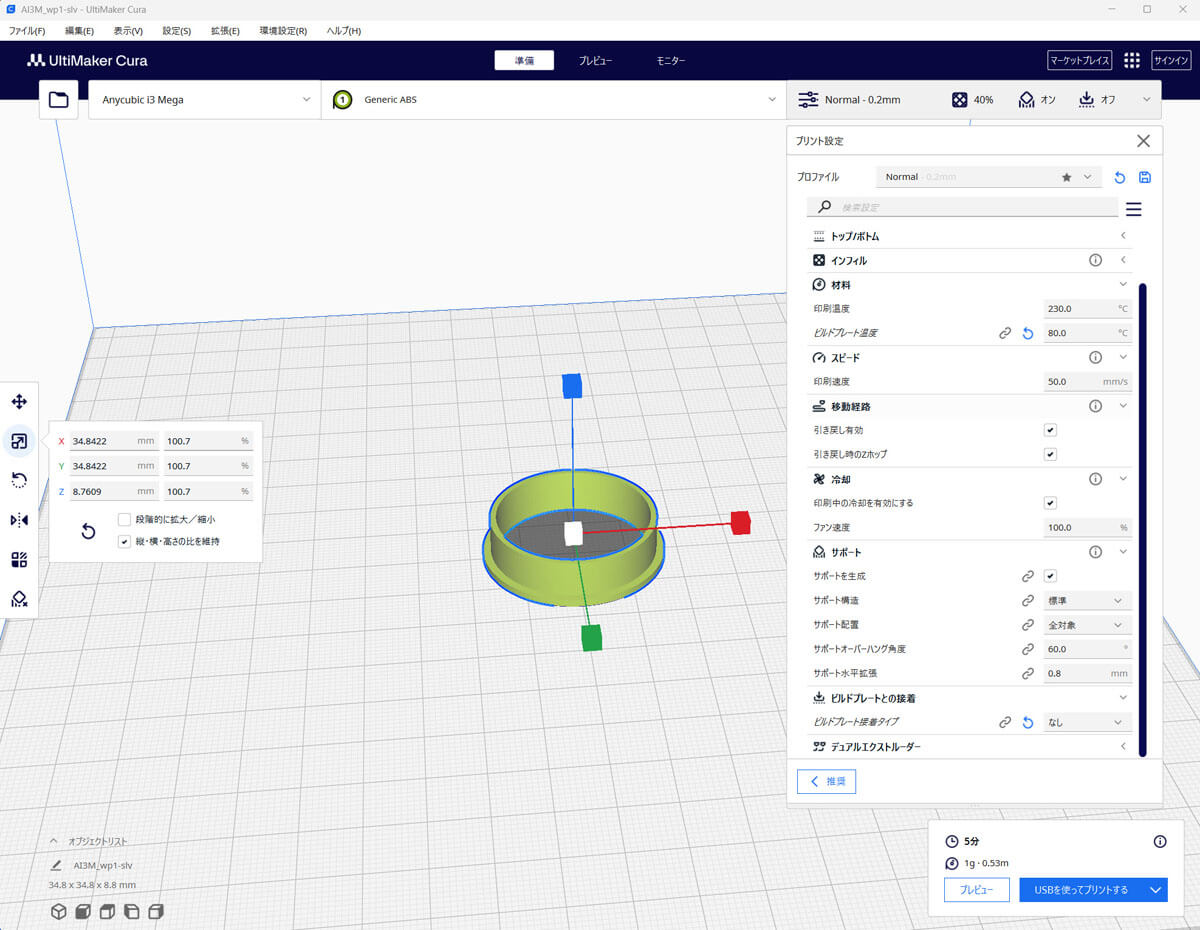Open the File menu

tap(27, 31)
